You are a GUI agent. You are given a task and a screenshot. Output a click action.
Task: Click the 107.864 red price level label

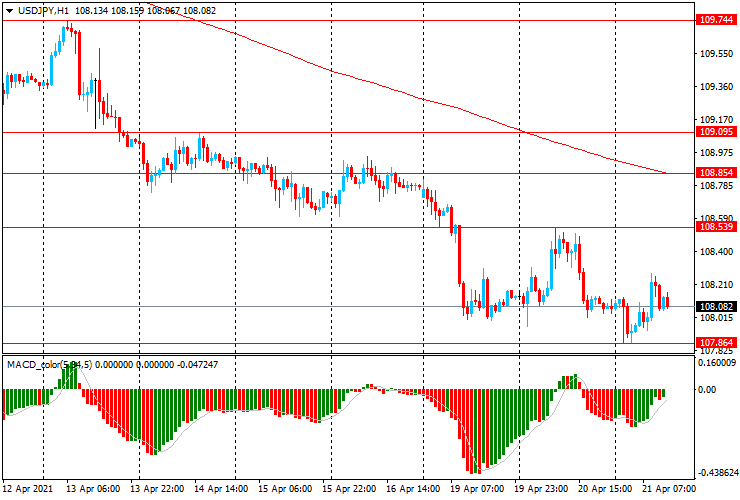tap(716, 343)
